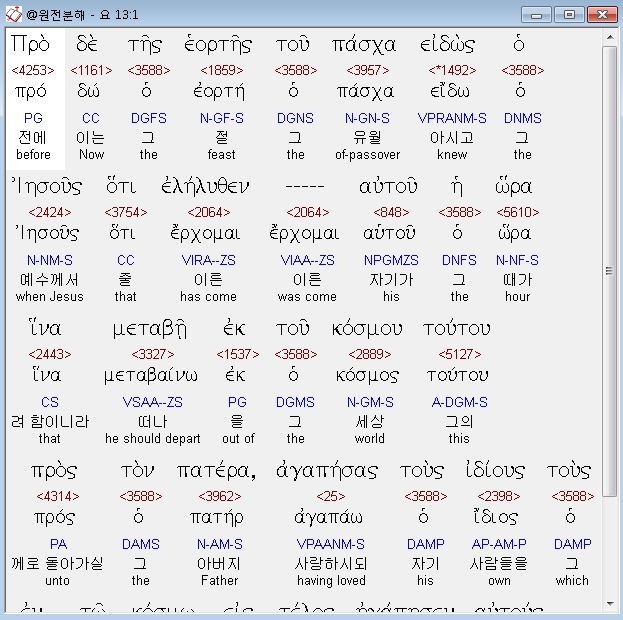Select the Greek word ἀγαπήσας
This screenshot has height=620, width=623.
point(327,471)
